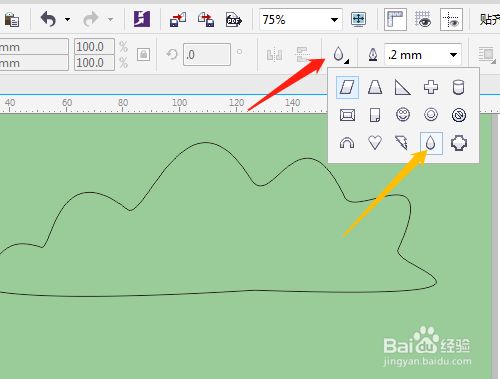Click the Mirror vertically icon
Screen dimensions: 500x379
coord(302,54)
